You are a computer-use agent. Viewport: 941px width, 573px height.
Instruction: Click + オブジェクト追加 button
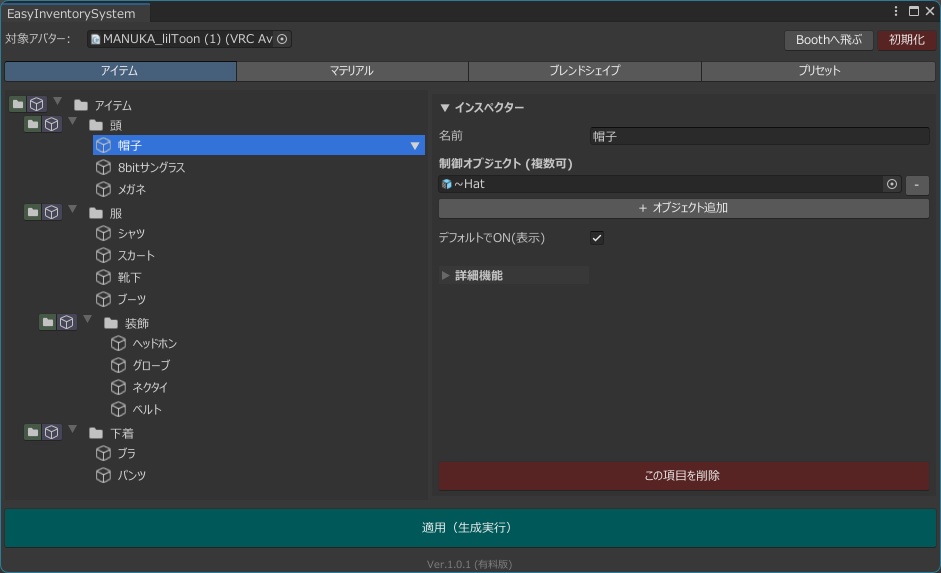click(684, 208)
